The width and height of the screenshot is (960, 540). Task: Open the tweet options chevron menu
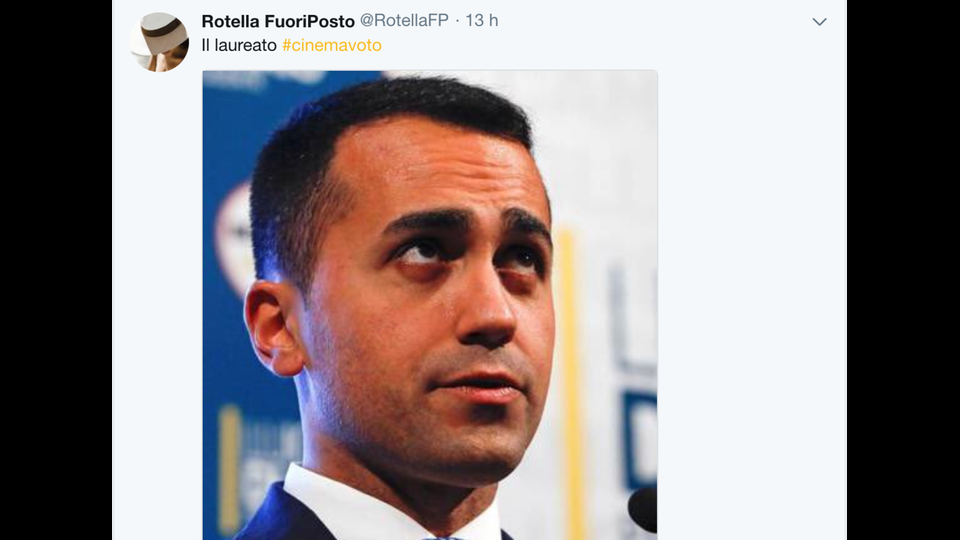pos(819,22)
